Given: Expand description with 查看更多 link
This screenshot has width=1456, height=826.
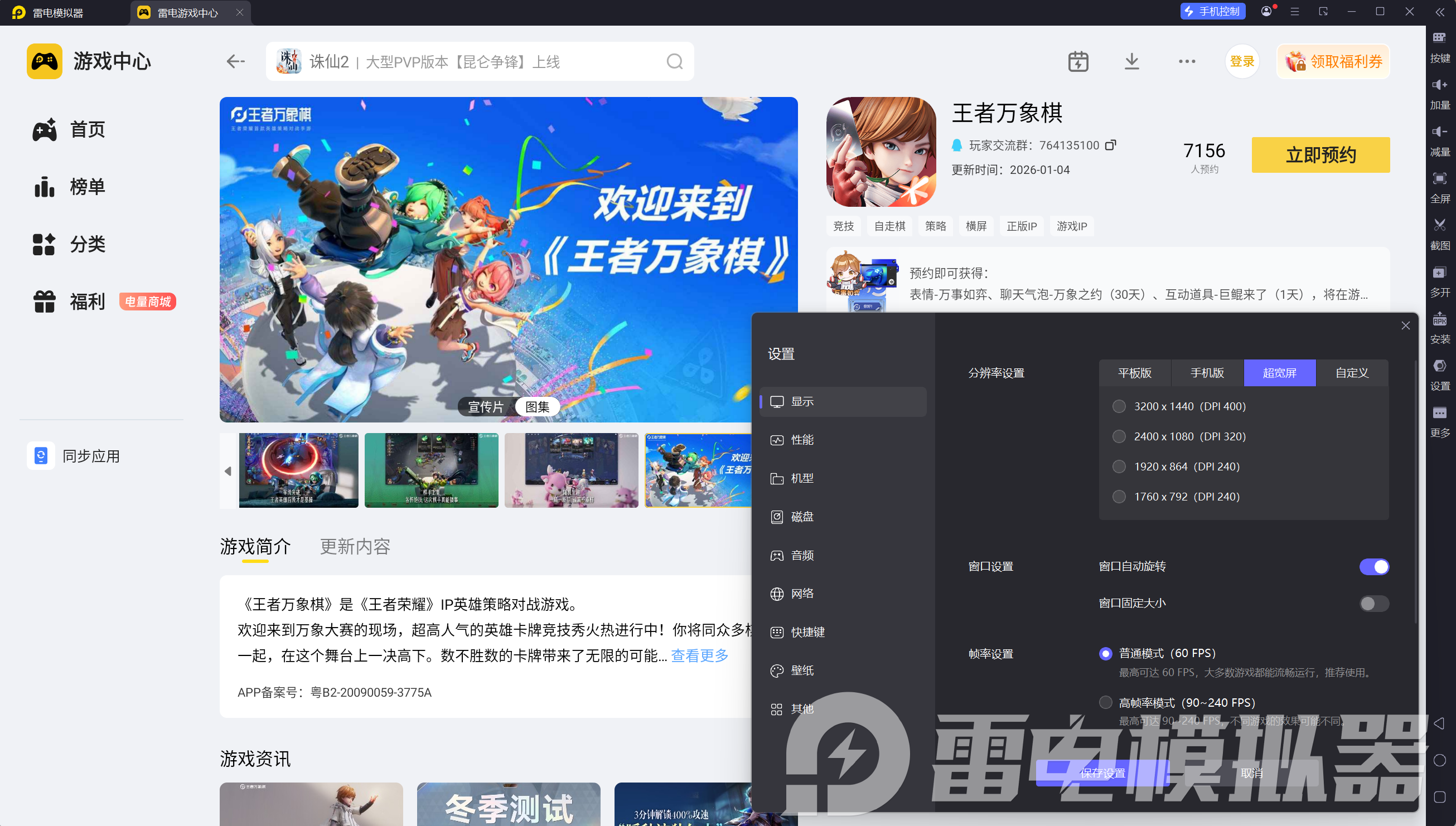Looking at the screenshot, I should (699, 656).
